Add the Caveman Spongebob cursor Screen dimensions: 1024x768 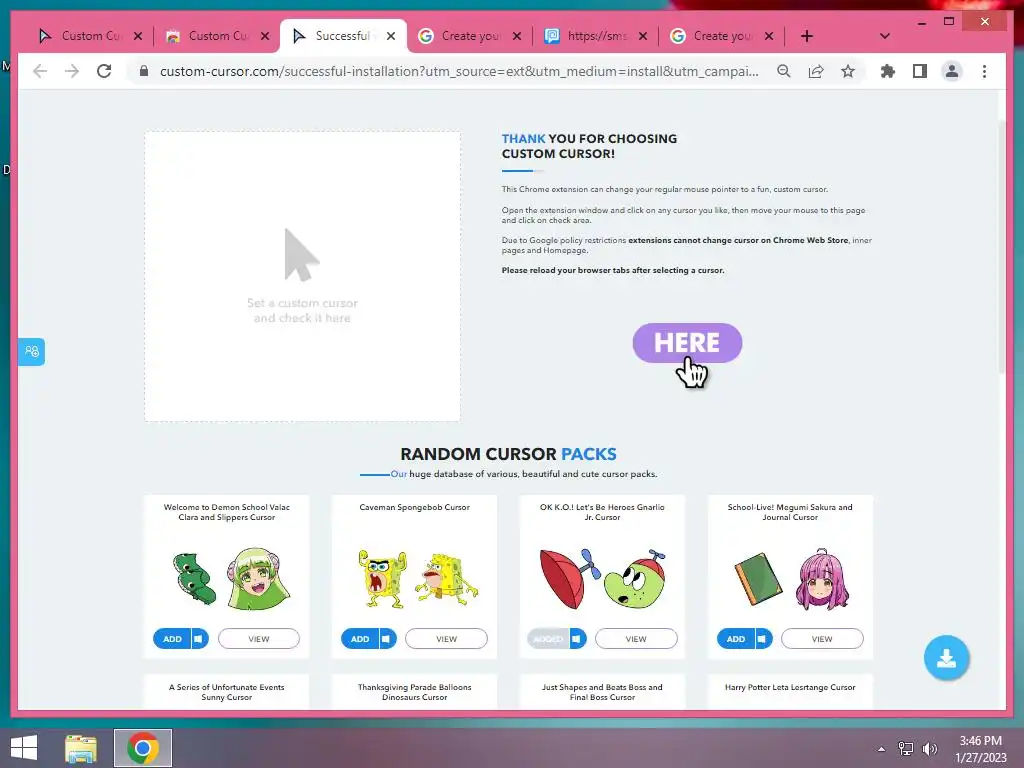click(x=360, y=639)
